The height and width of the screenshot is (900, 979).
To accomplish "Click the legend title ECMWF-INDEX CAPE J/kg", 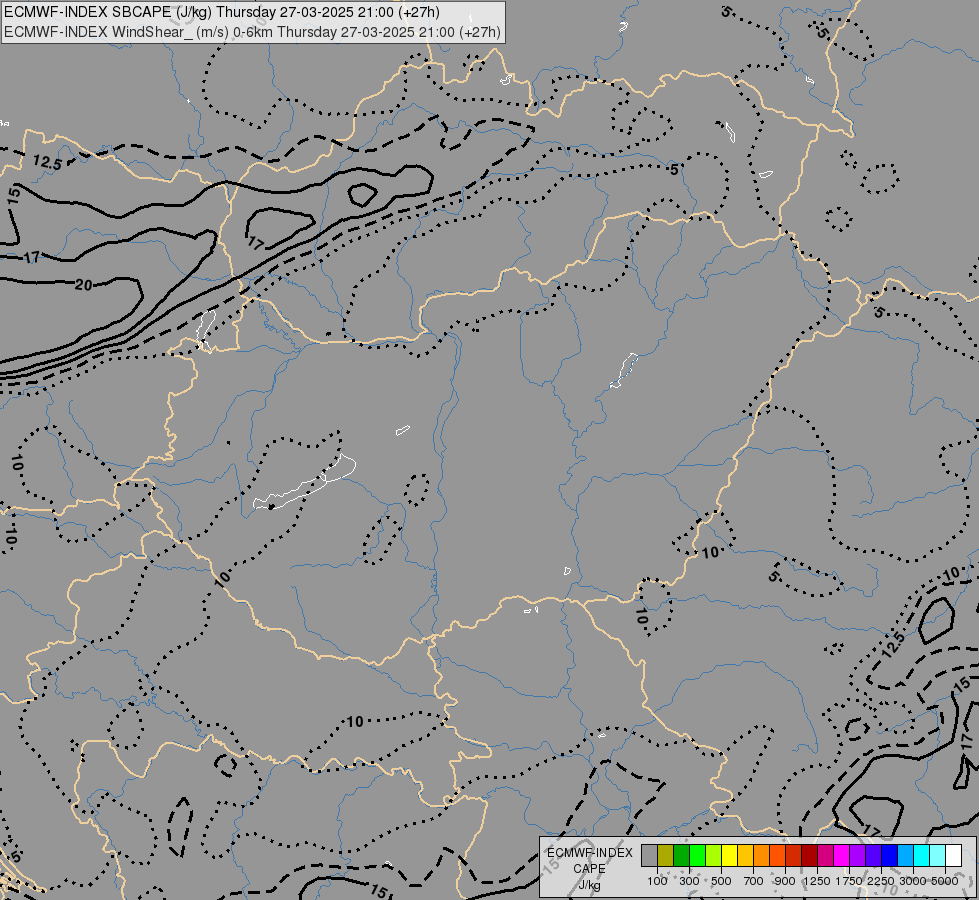I will click(589, 869).
